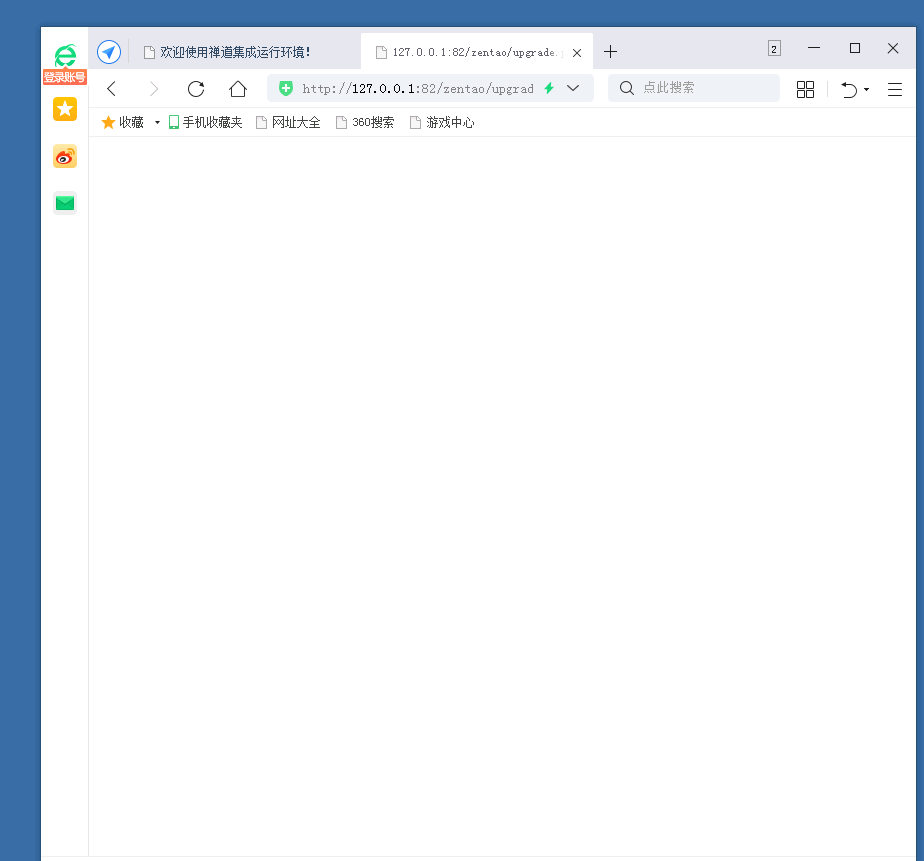Open the Weibo sidebar icon
This screenshot has width=924, height=861.
65,157
